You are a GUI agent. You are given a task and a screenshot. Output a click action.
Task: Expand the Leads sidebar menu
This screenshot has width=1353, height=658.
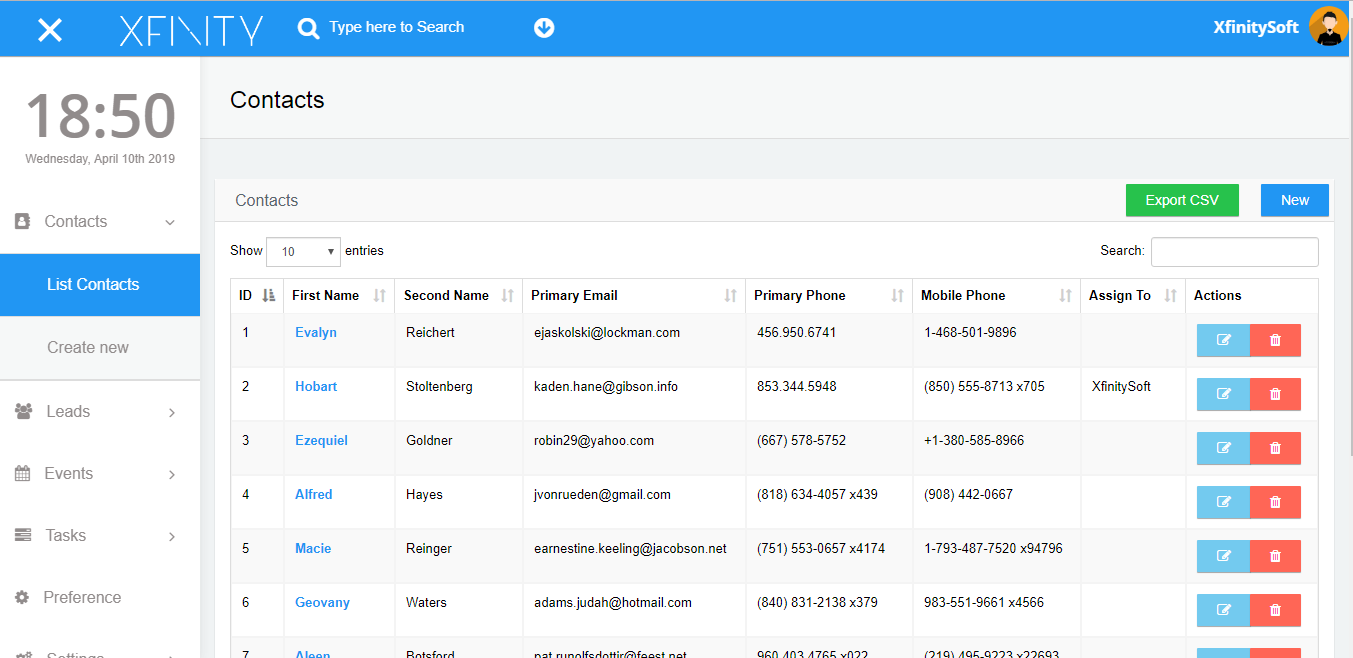click(x=100, y=412)
